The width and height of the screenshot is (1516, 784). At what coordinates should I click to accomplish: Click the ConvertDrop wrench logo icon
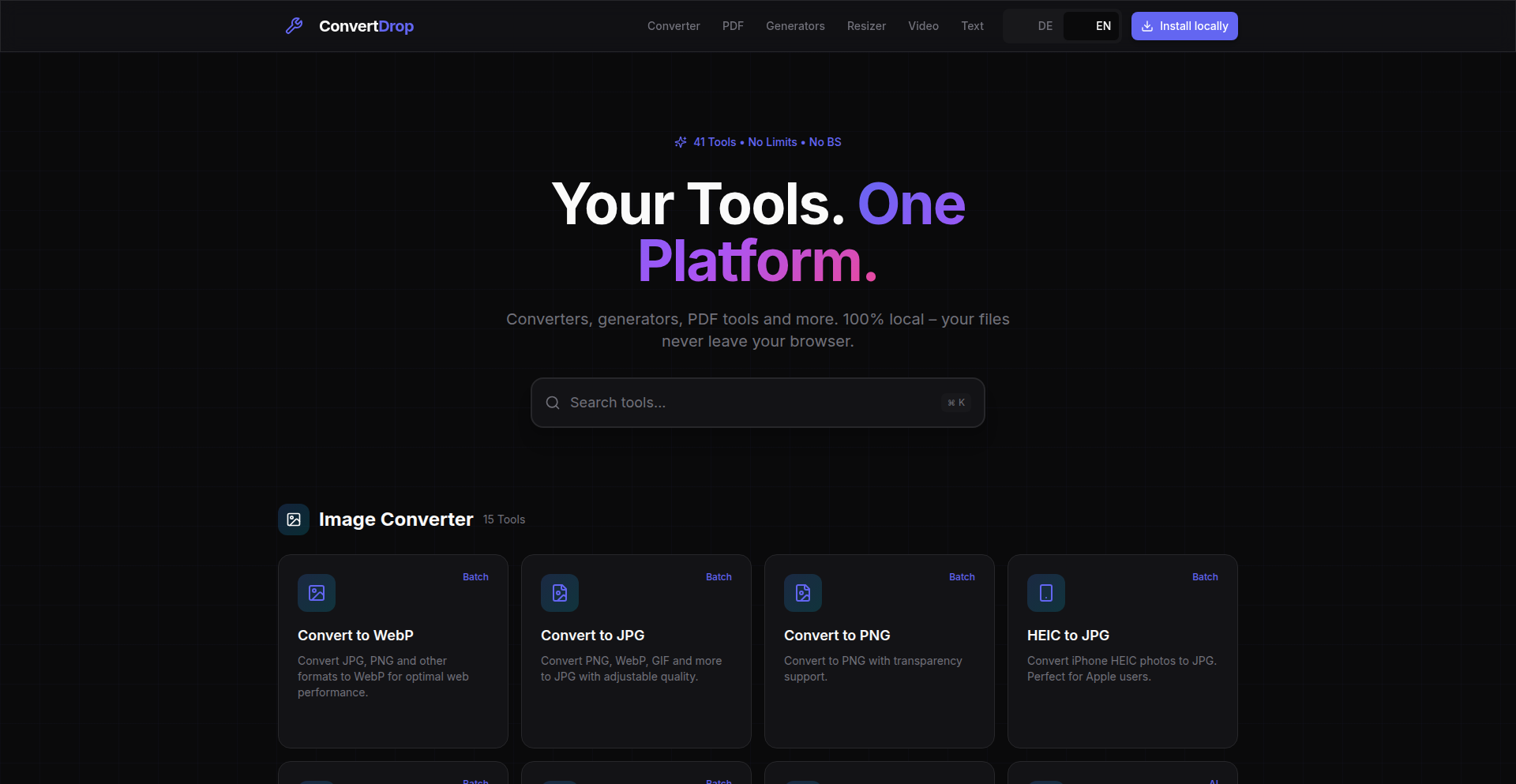point(294,25)
